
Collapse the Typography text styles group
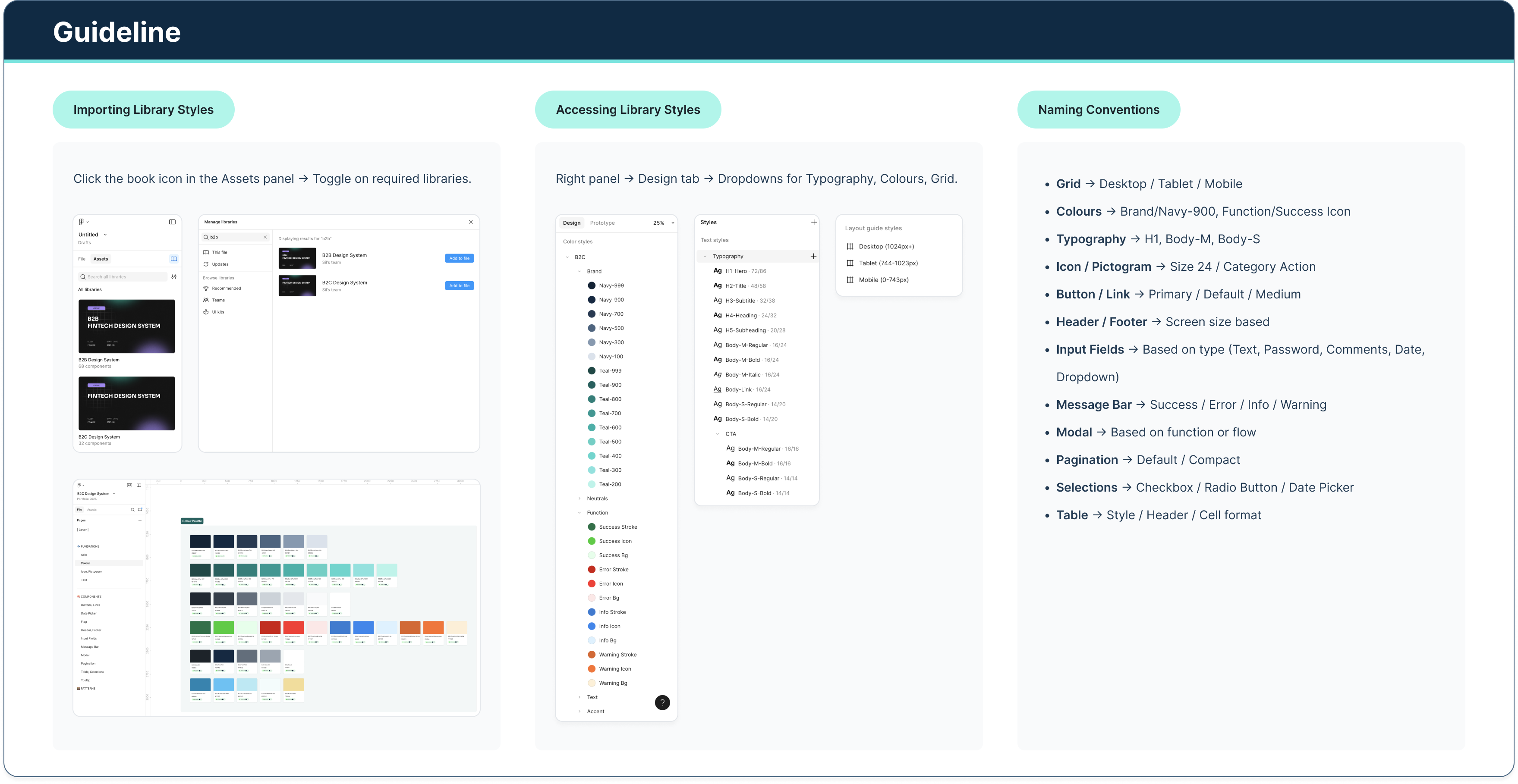(x=705, y=256)
